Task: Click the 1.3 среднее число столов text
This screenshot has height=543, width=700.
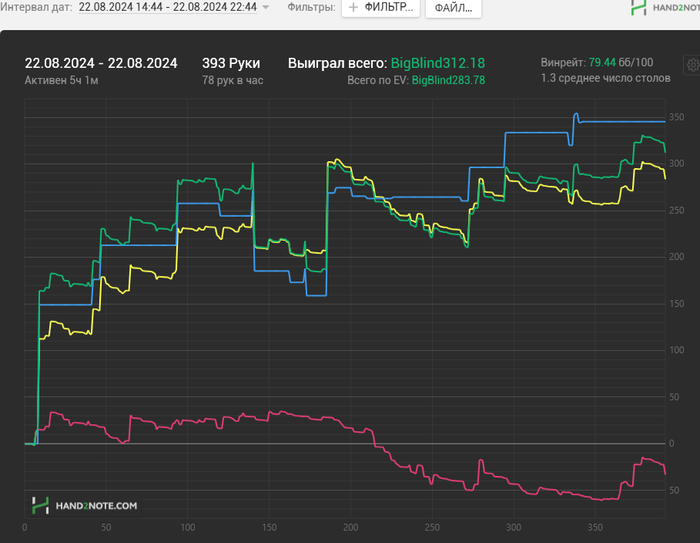Action: pos(605,79)
